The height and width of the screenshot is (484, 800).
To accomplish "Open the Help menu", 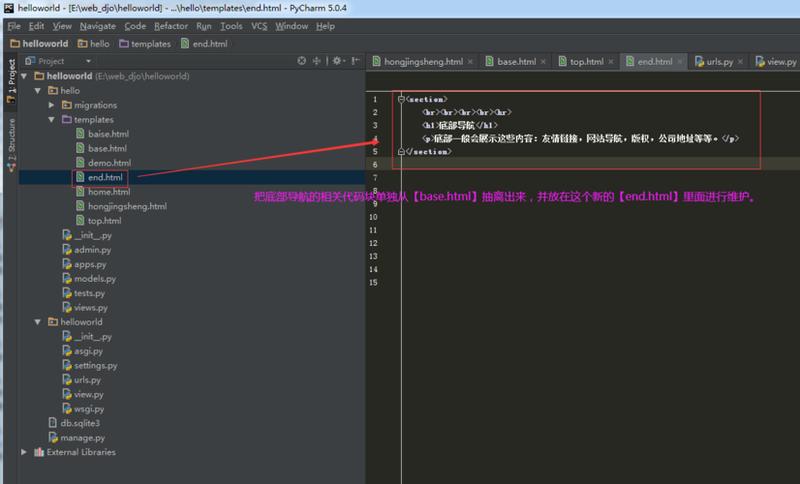I will pos(325,26).
